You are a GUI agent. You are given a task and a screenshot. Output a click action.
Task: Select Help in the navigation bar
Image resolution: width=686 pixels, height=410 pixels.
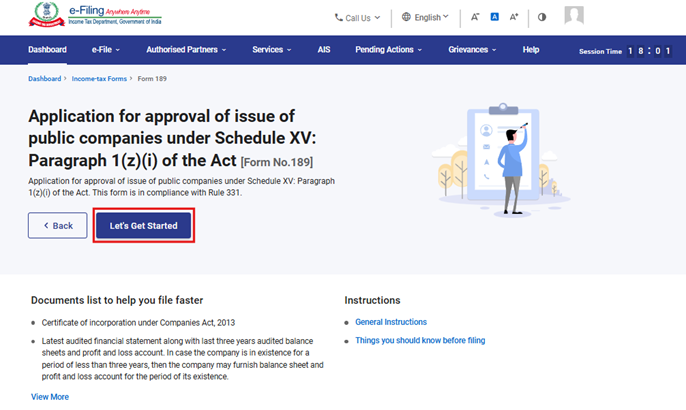[531, 50]
